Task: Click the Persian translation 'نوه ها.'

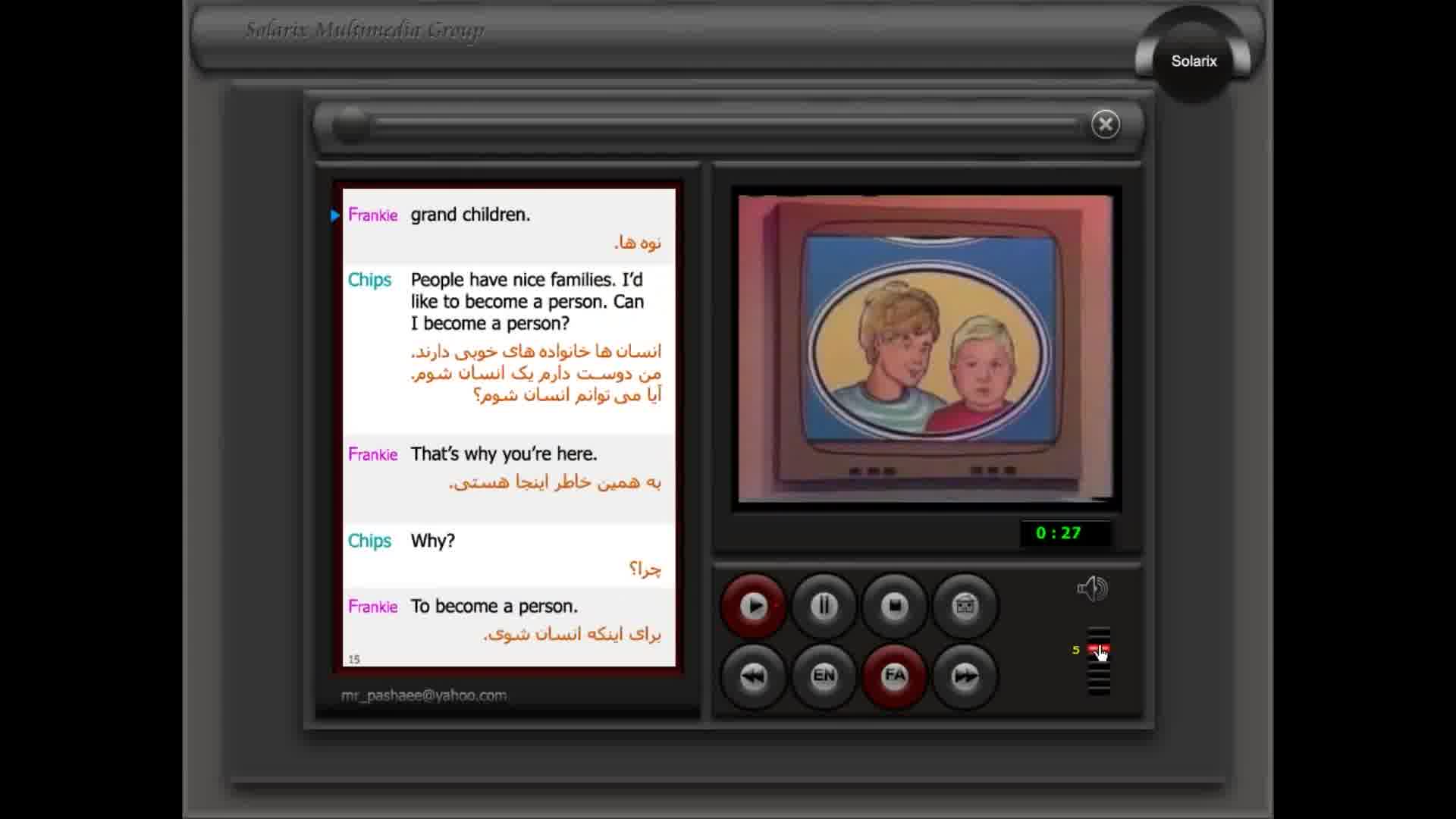Action: (638, 243)
